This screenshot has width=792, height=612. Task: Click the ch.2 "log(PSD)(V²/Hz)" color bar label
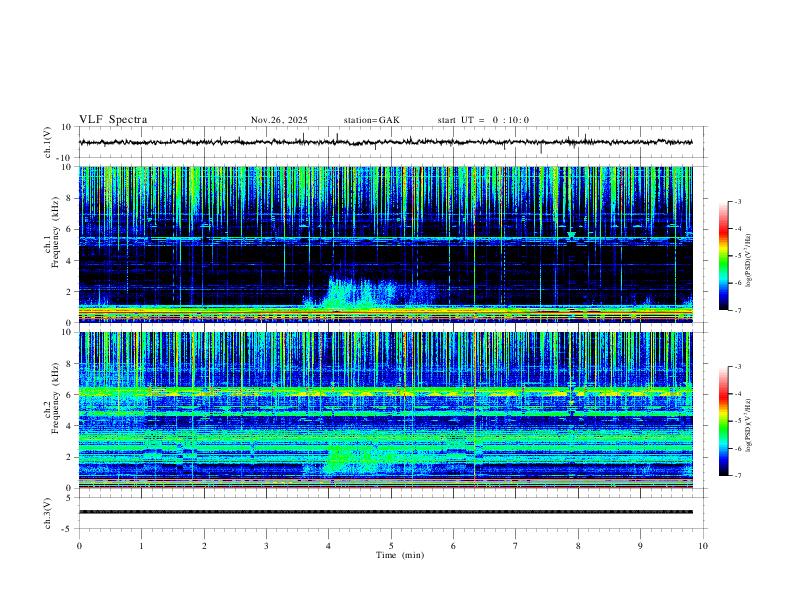(x=748, y=425)
